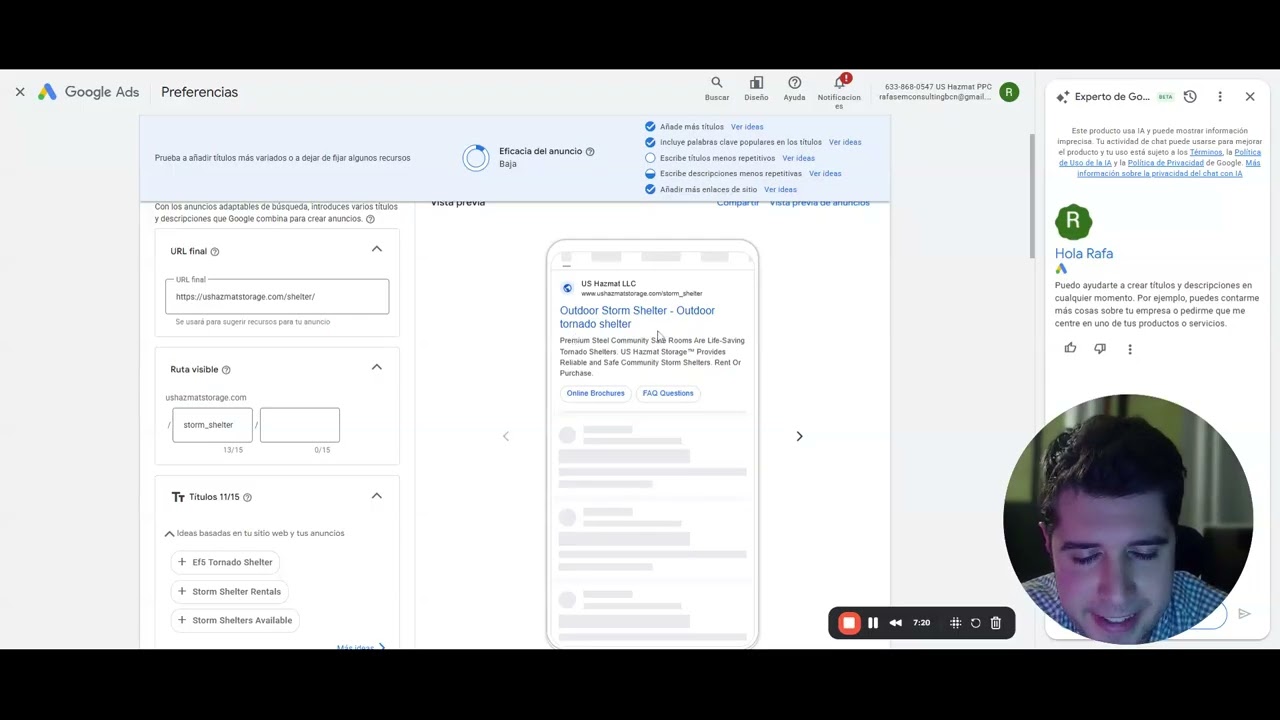Screen dimensions: 1280x720
Task: Open Ver ideas for descripciones menos repetitivas
Action: pos(825,174)
